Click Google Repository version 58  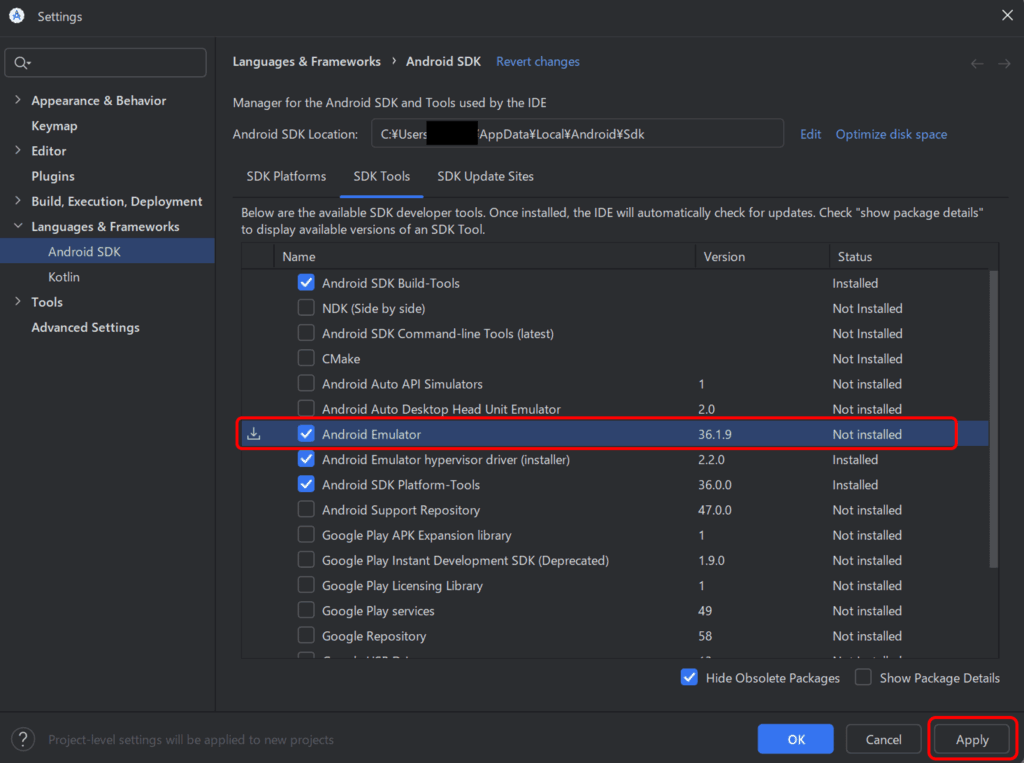(705, 636)
